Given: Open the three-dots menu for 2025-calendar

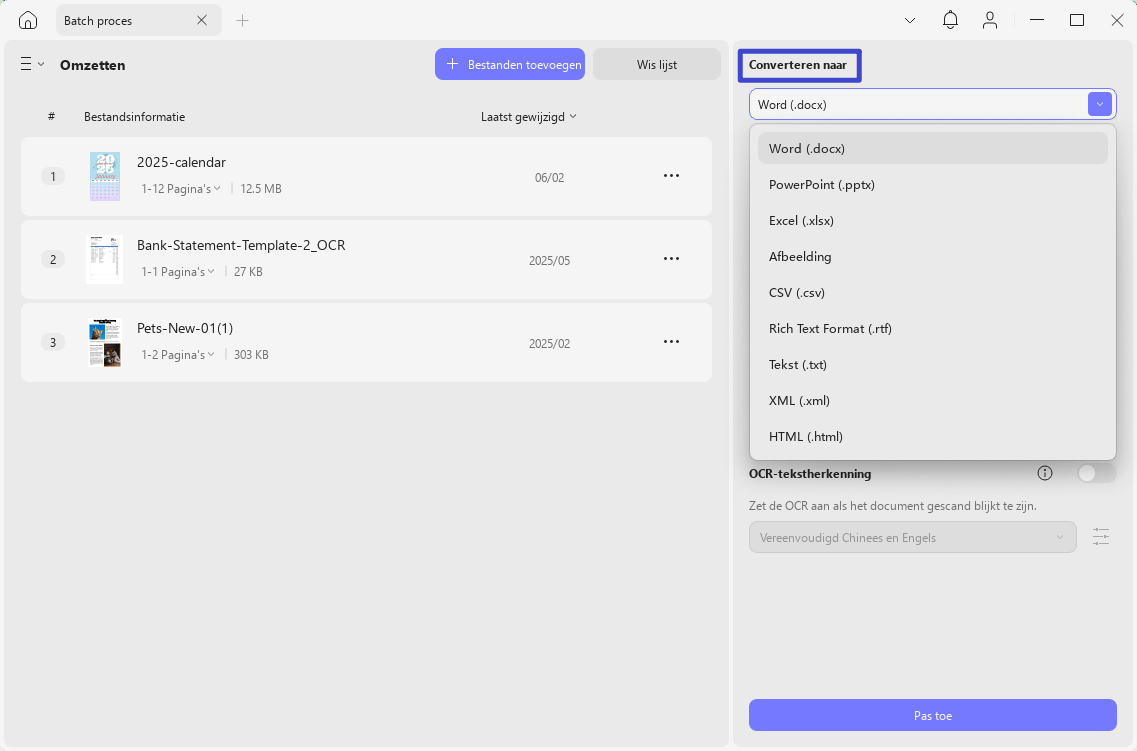Looking at the screenshot, I should pos(671,175).
